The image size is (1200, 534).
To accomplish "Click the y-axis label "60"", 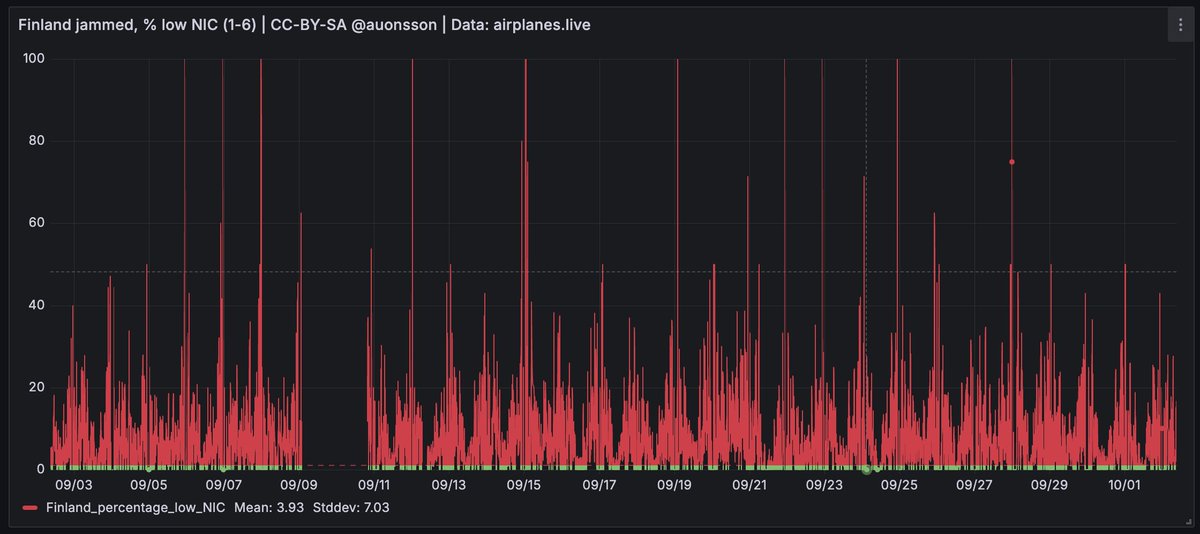I will click(x=38, y=223).
